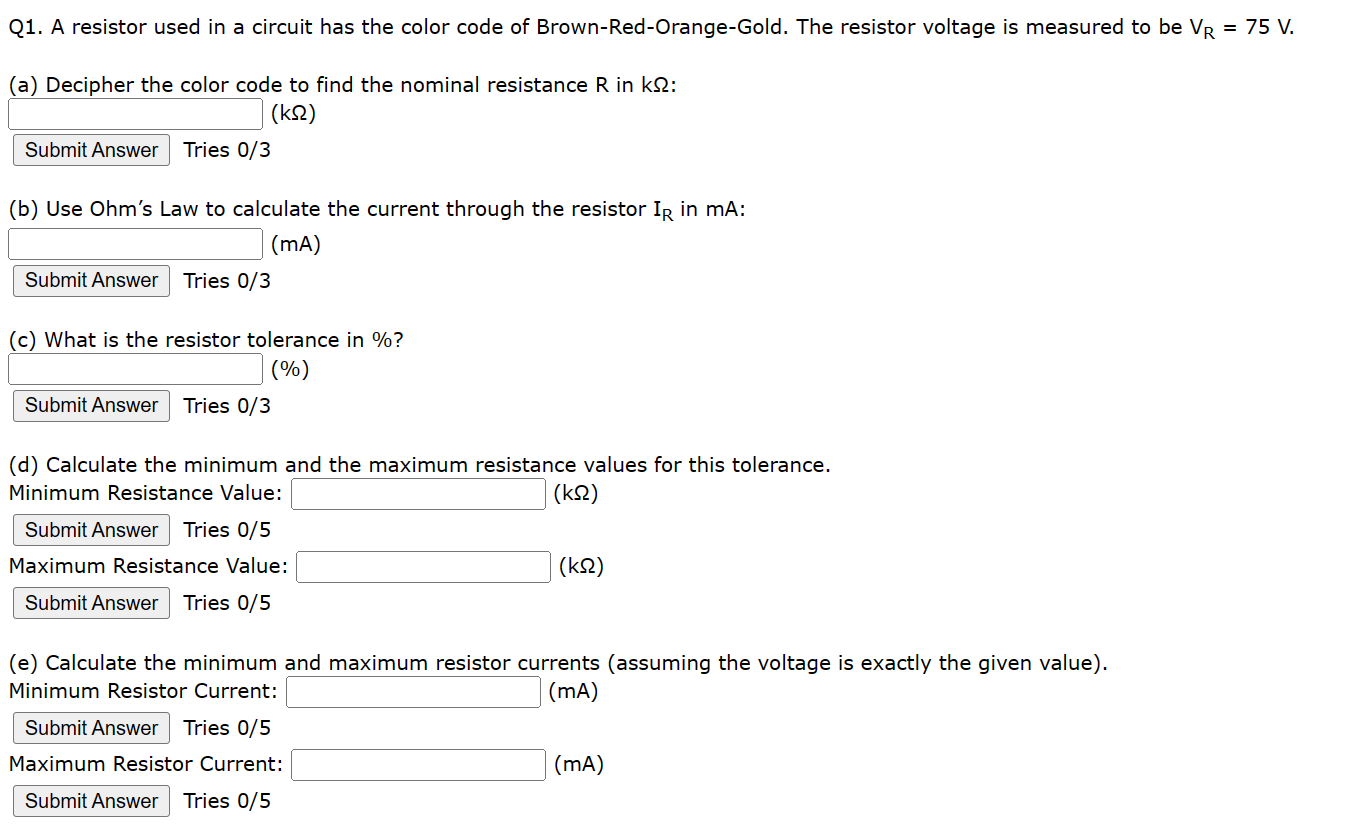
Task: Click the Minimum Resistance Value input box
Action: point(417,492)
